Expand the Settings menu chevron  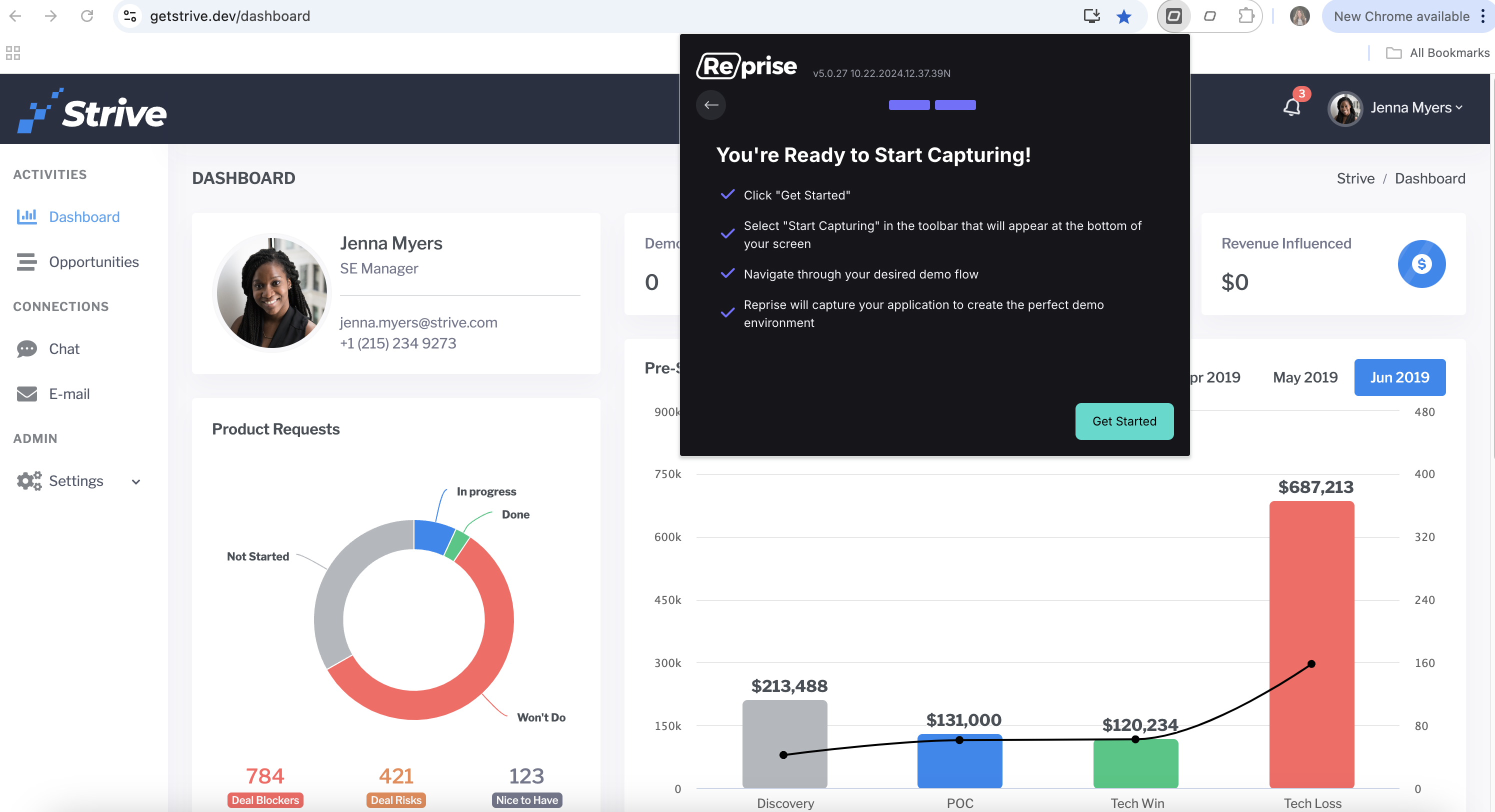pyautogui.click(x=136, y=481)
